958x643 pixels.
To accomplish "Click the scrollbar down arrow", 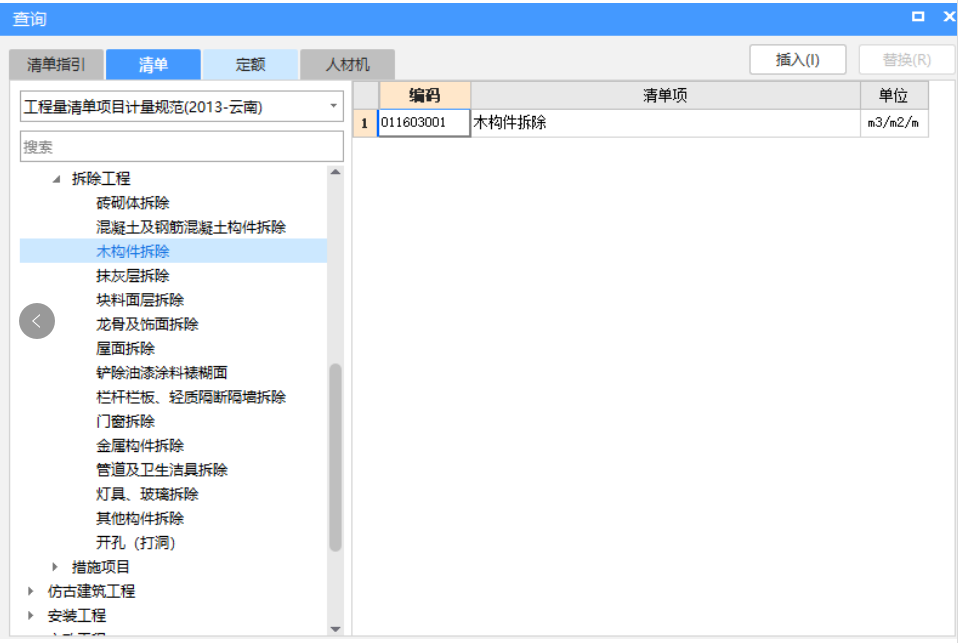I will click(x=334, y=629).
